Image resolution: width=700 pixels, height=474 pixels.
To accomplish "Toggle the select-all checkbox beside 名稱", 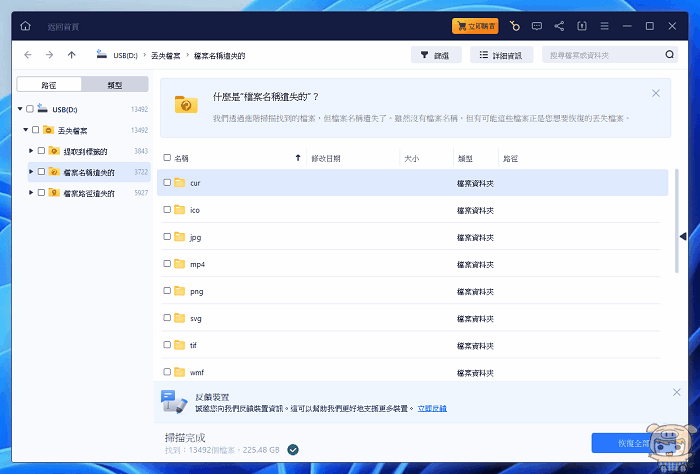I will (x=167, y=158).
